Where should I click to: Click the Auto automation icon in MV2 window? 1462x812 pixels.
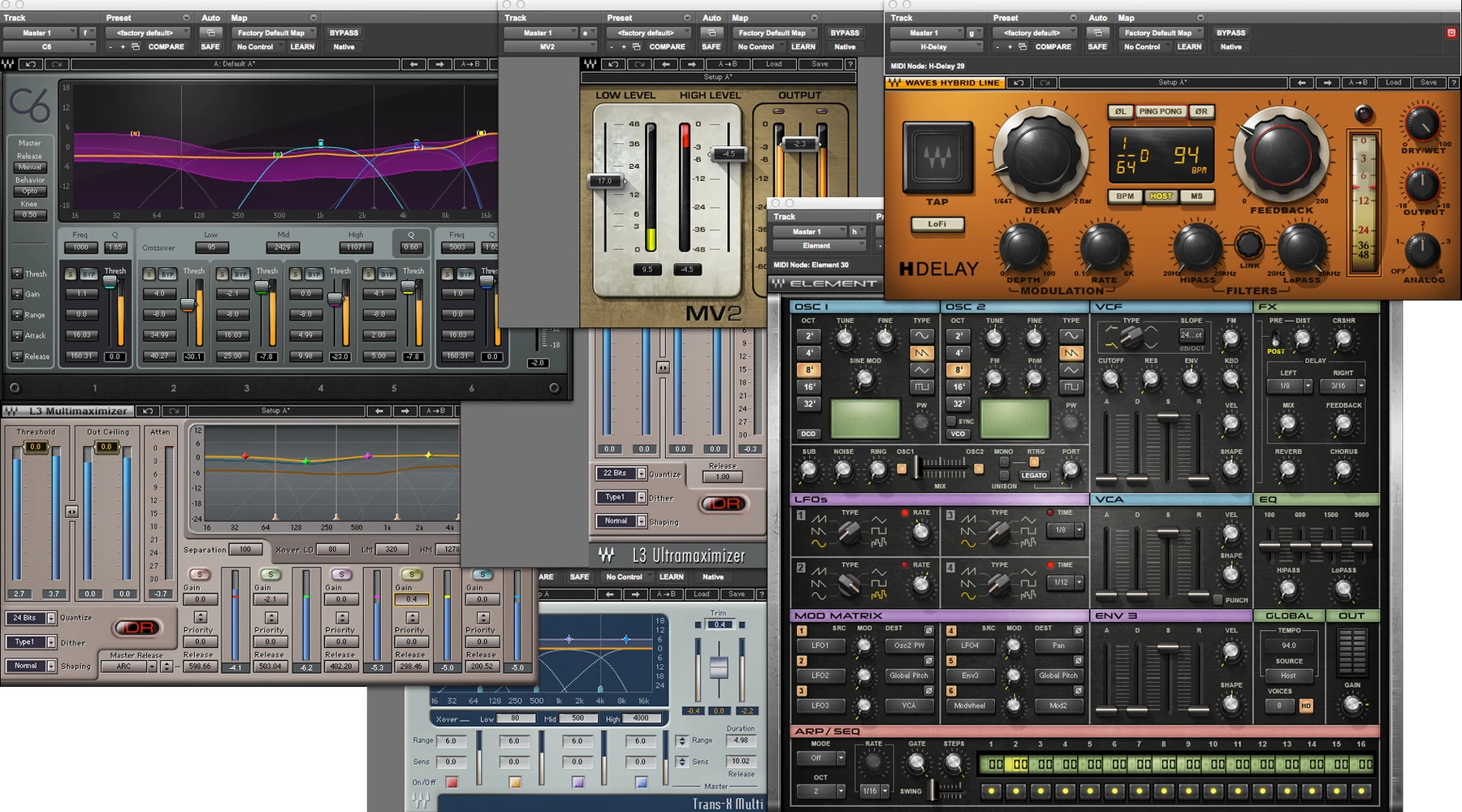click(712, 32)
